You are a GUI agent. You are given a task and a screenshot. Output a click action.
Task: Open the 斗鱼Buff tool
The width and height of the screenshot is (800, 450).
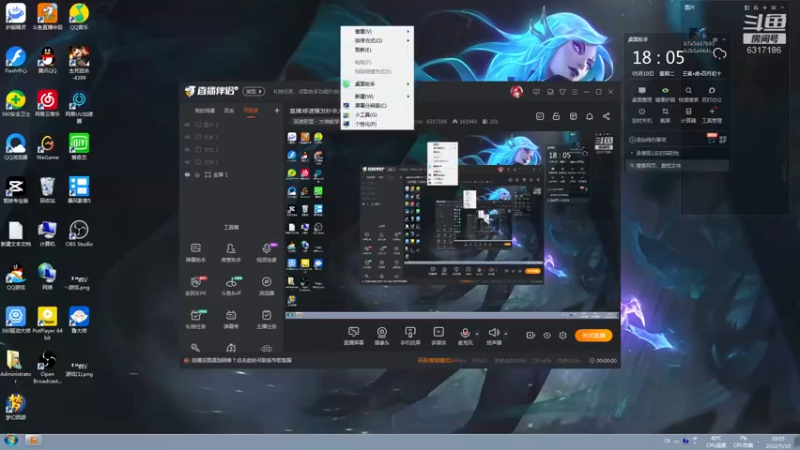click(x=231, y=286)
